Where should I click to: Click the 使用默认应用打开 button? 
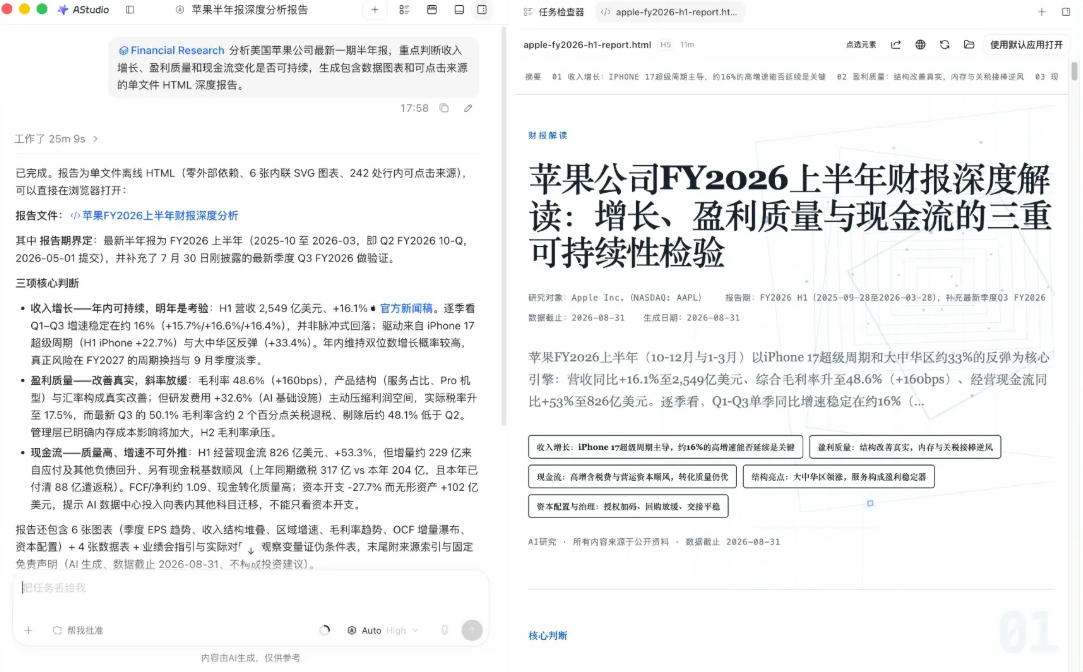1026,45
